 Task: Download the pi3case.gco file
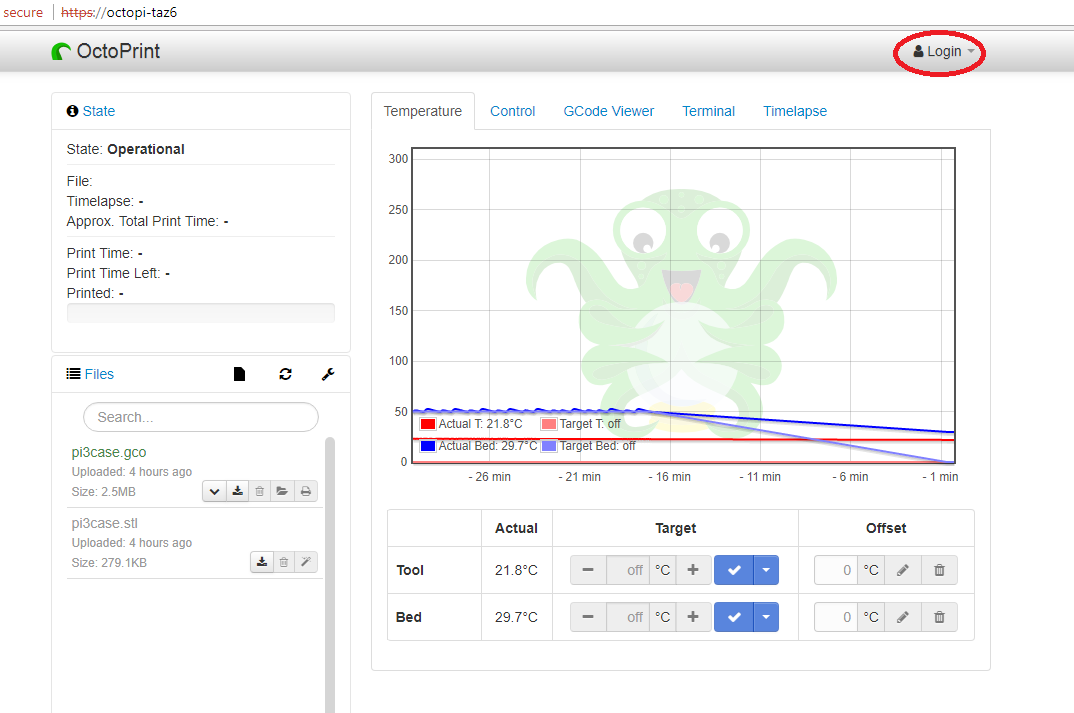[x=238, y=492]
